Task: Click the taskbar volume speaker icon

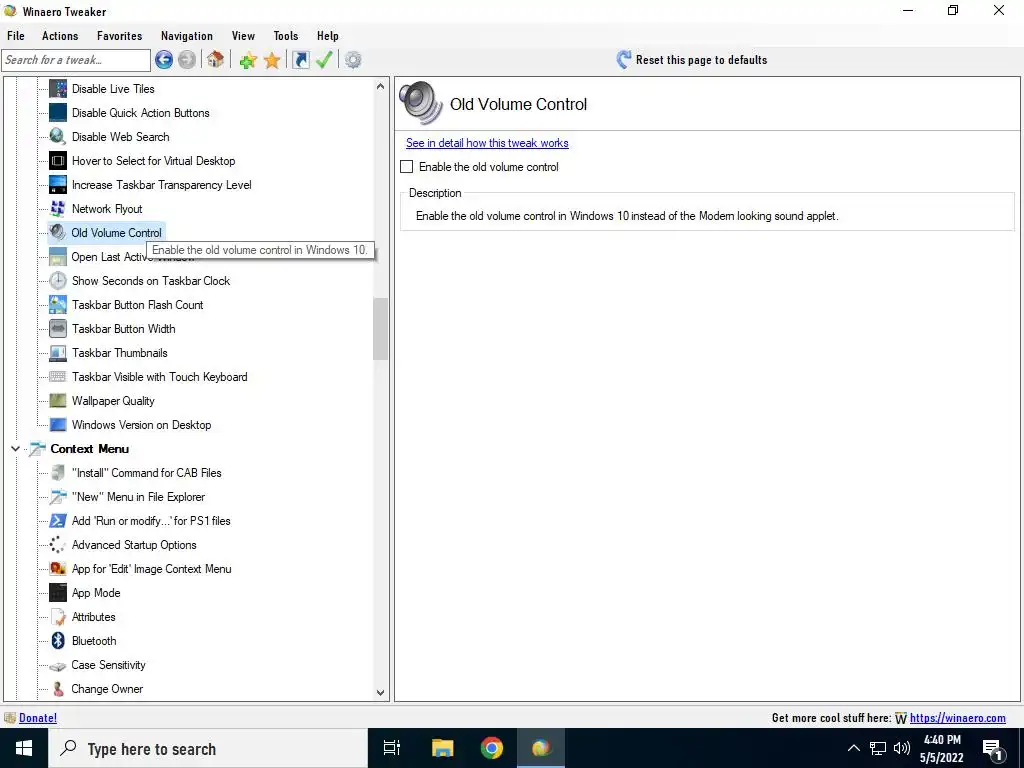Action: click(902, 748)
